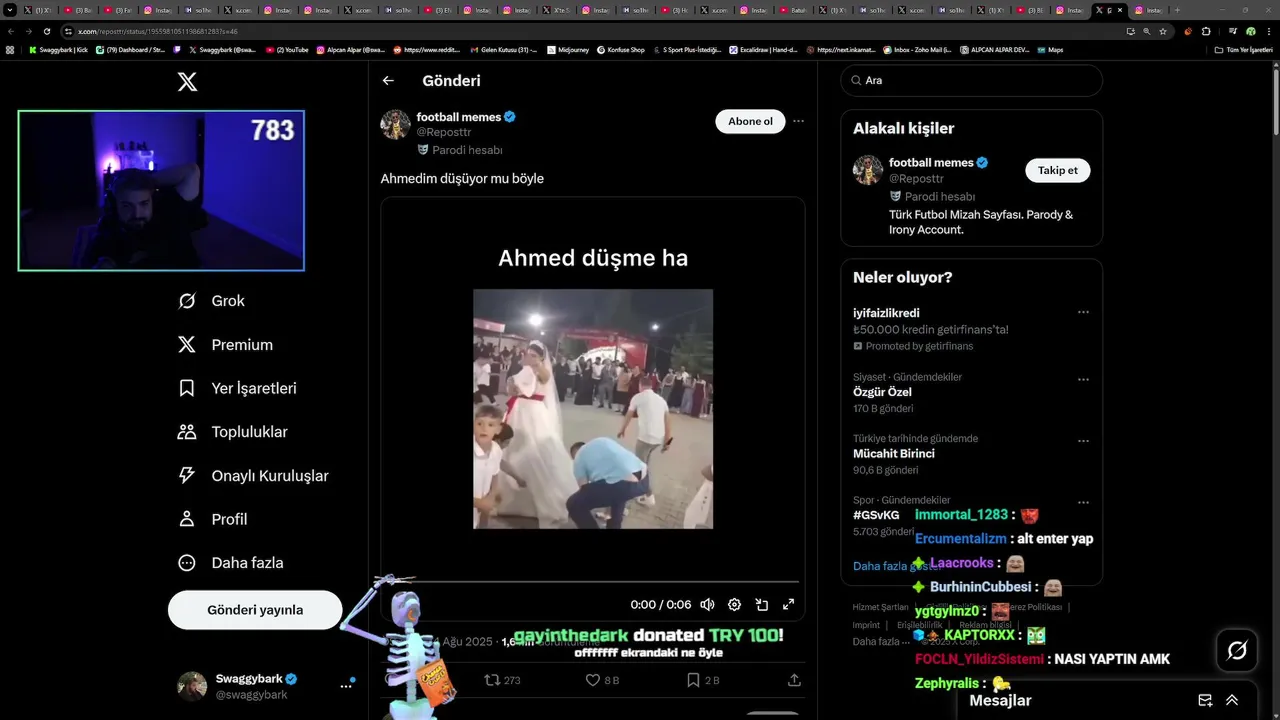This screenshot has height=720, width=1280.
Task: Open the Swaggybark account menu dots
Action: (346, 685)
